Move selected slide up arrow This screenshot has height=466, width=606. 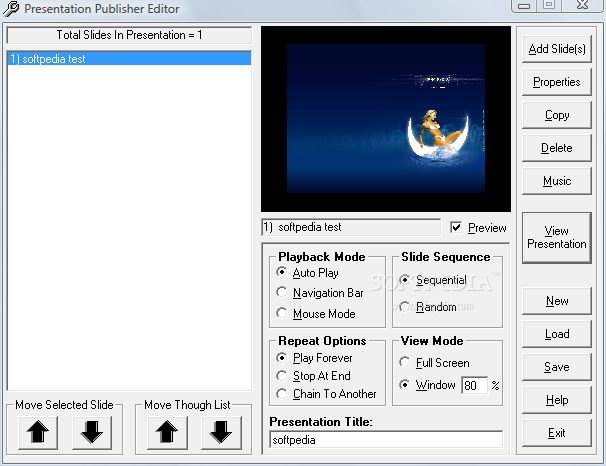pos(38,432)
